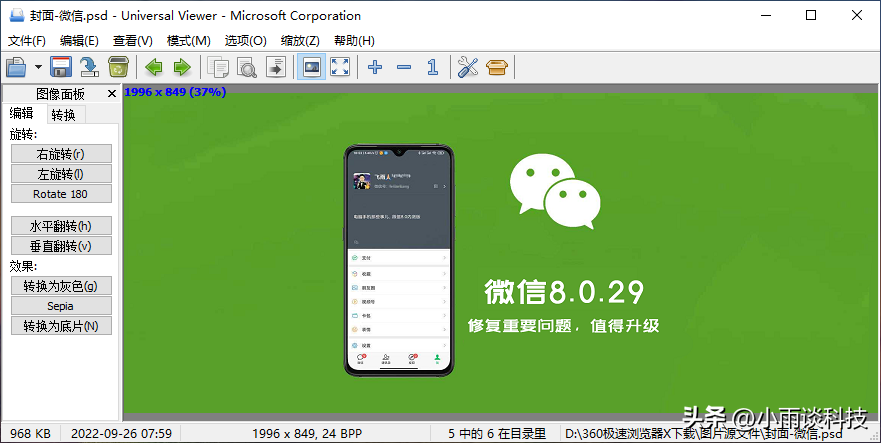Click the 左旋转(l) button
The width and height of the screenshot is (881, 443).
61,174
